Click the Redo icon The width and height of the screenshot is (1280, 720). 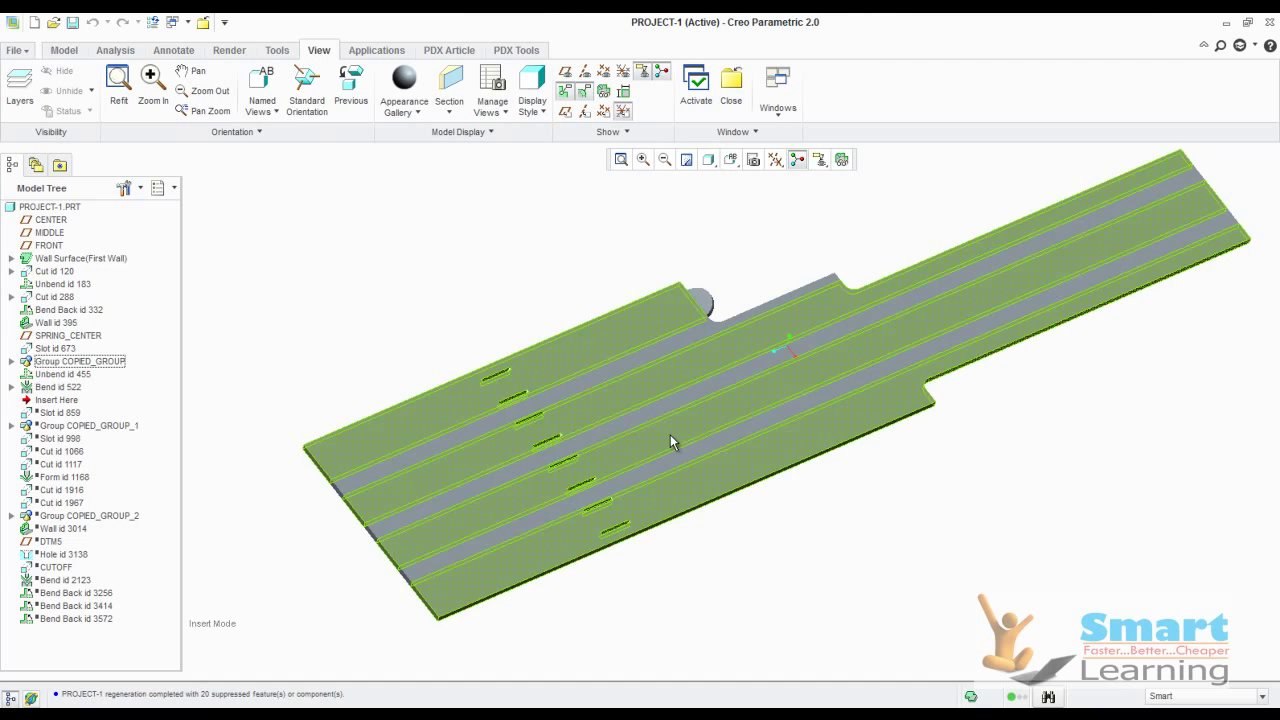point(122,22)
